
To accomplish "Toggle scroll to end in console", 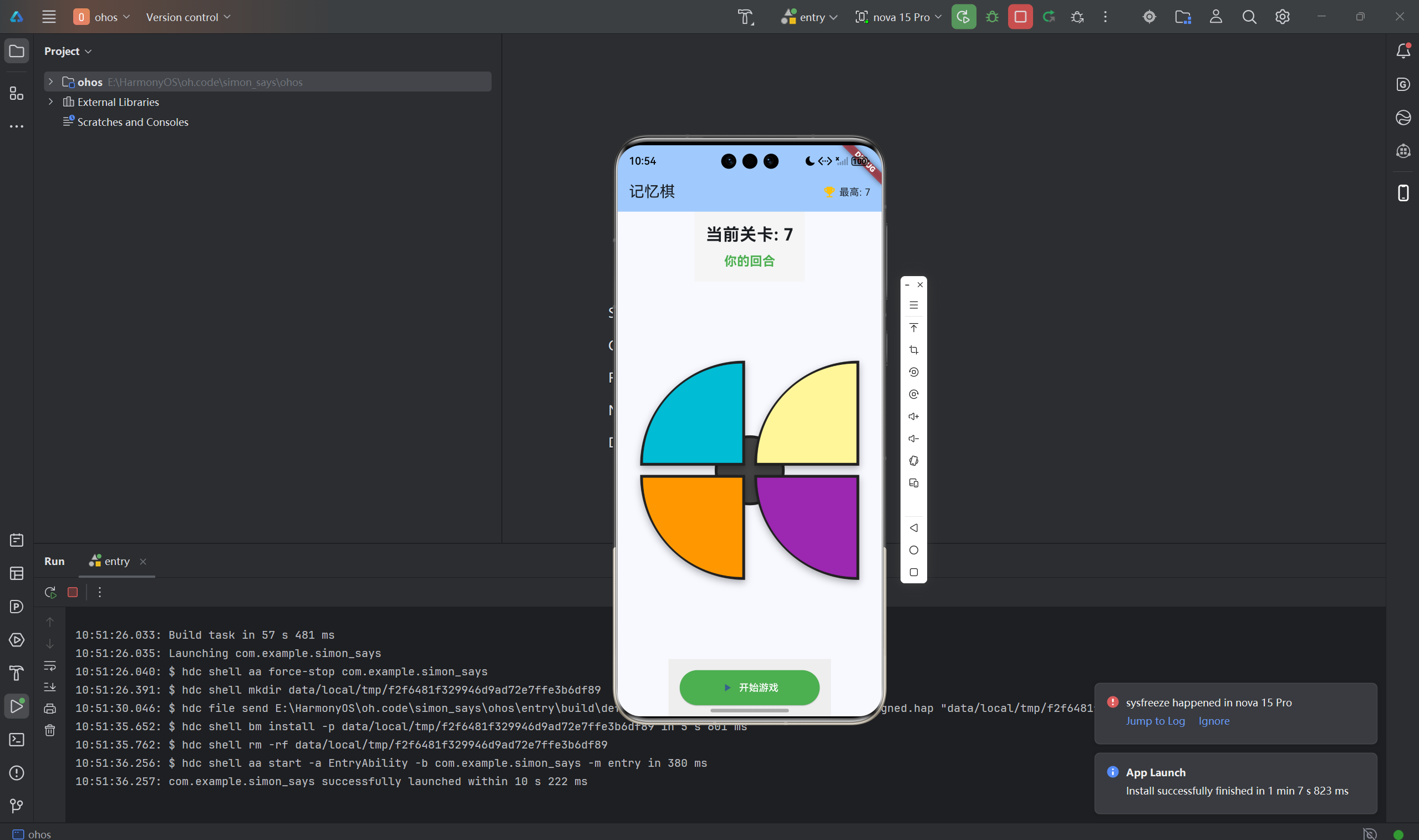I will point(50,687).
